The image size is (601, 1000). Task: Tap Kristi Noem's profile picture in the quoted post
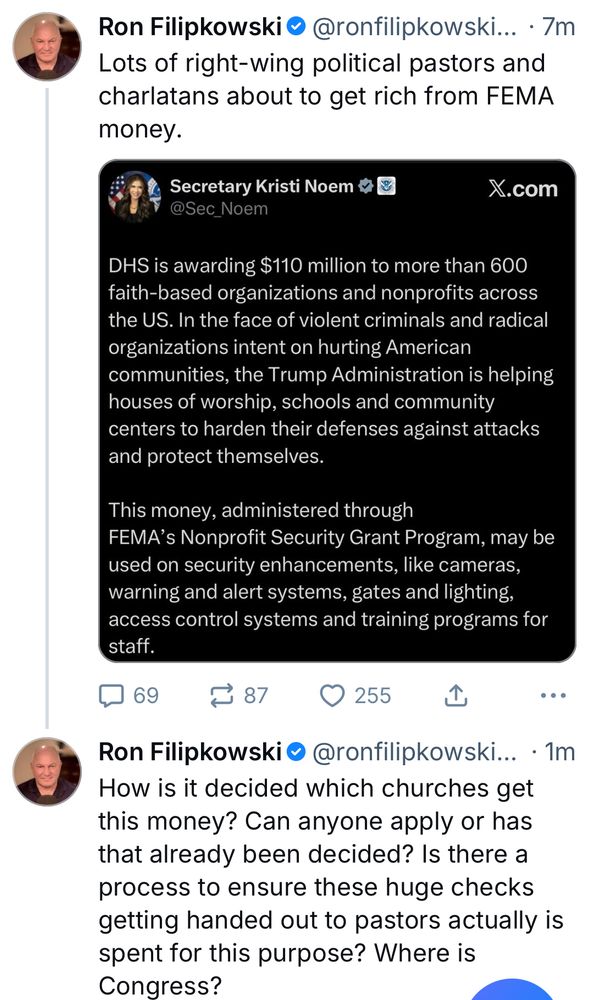pos(135,196)
